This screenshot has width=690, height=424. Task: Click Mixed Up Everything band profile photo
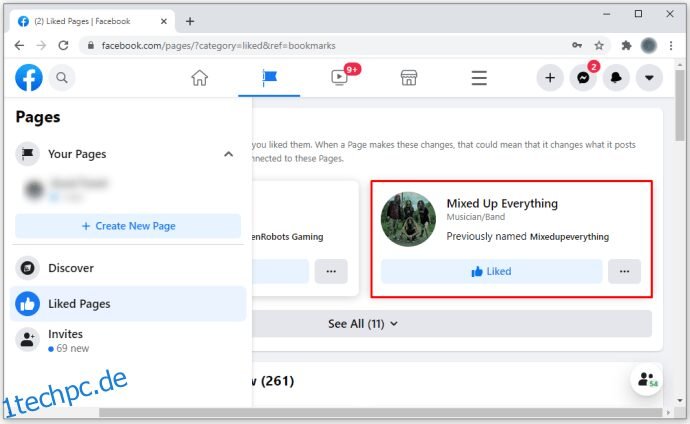[x=408, y=219]
